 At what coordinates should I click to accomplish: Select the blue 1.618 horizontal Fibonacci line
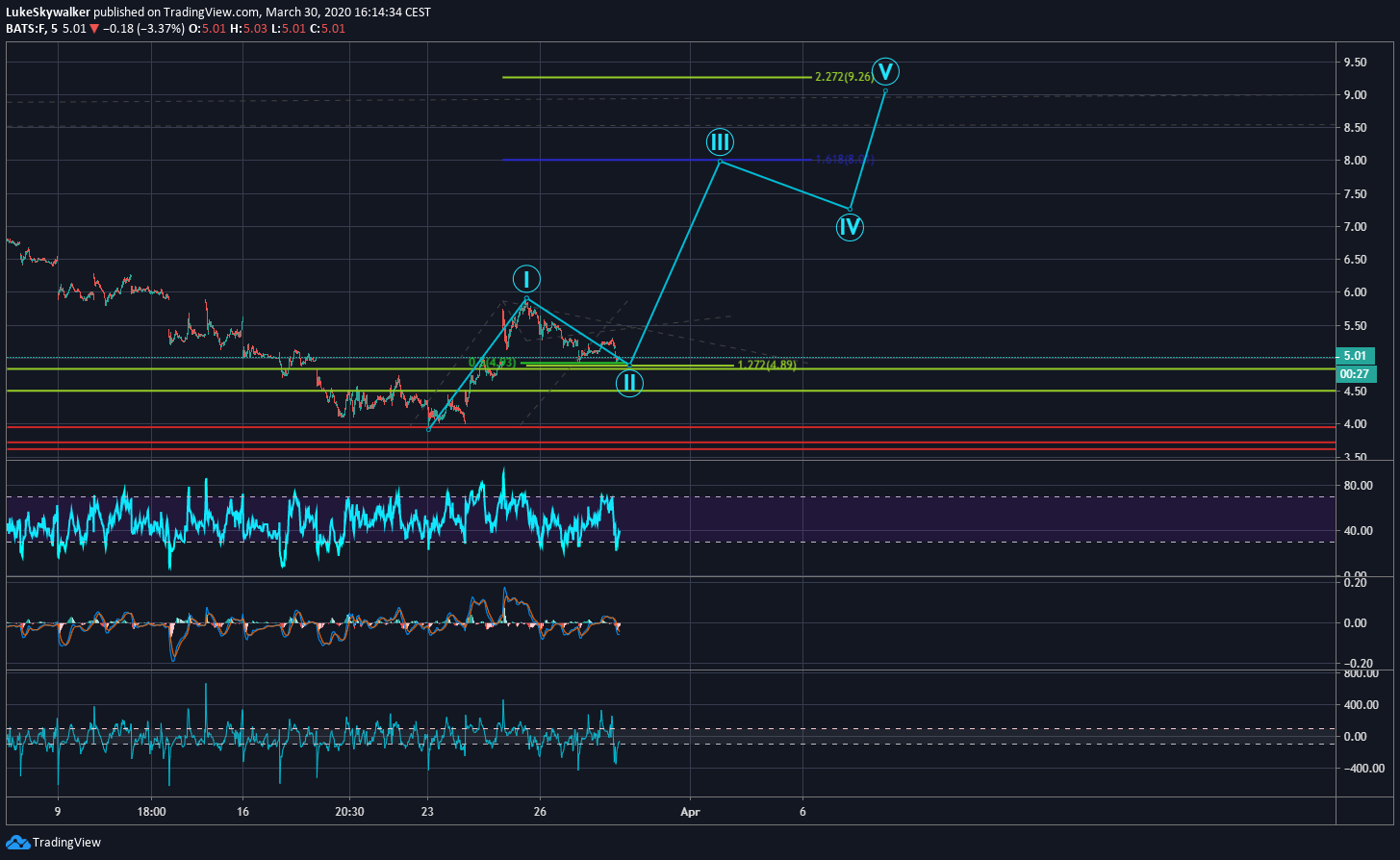657,160
